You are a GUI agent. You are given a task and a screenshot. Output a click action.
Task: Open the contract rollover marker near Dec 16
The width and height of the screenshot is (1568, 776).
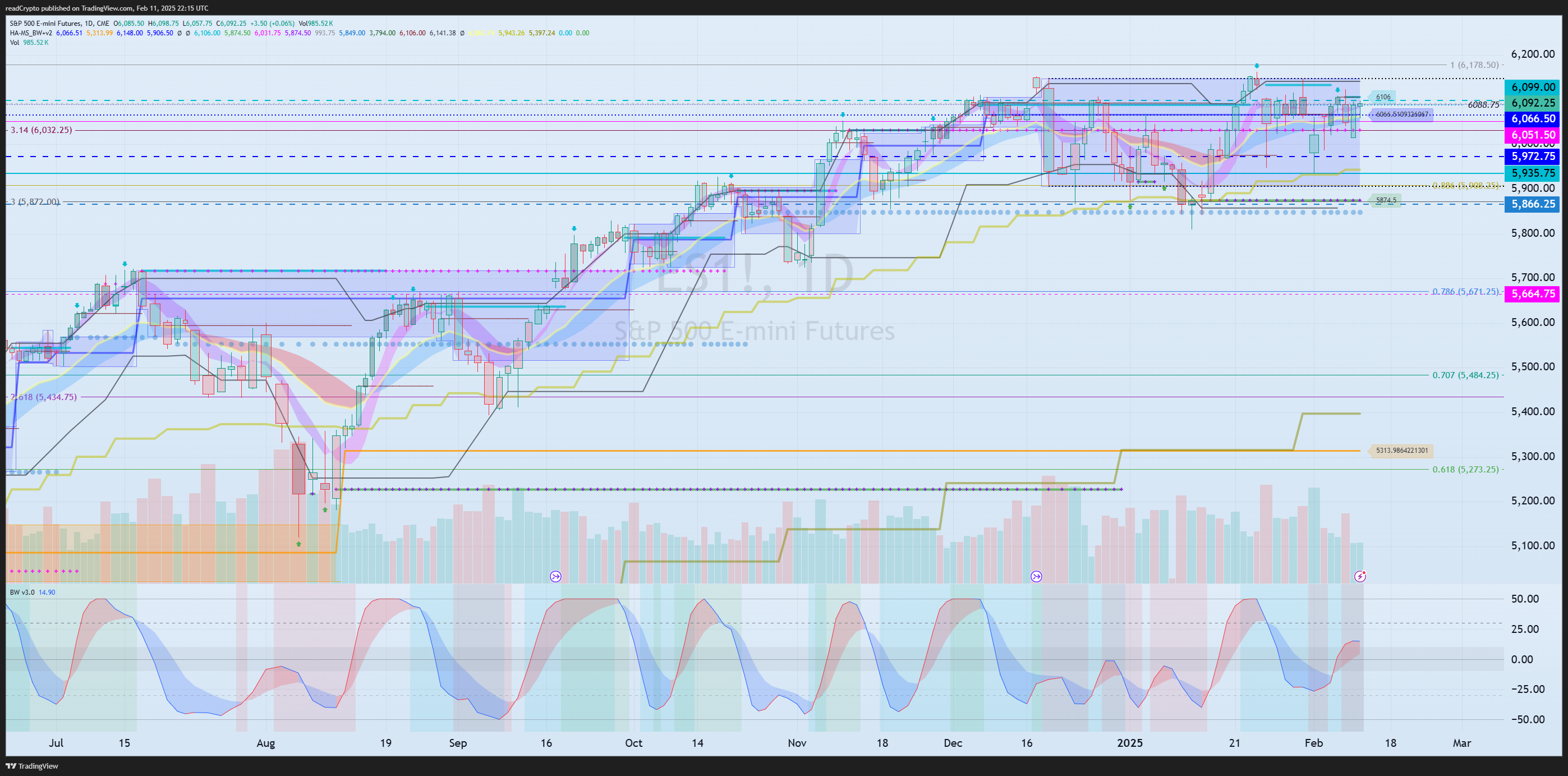1036,576
